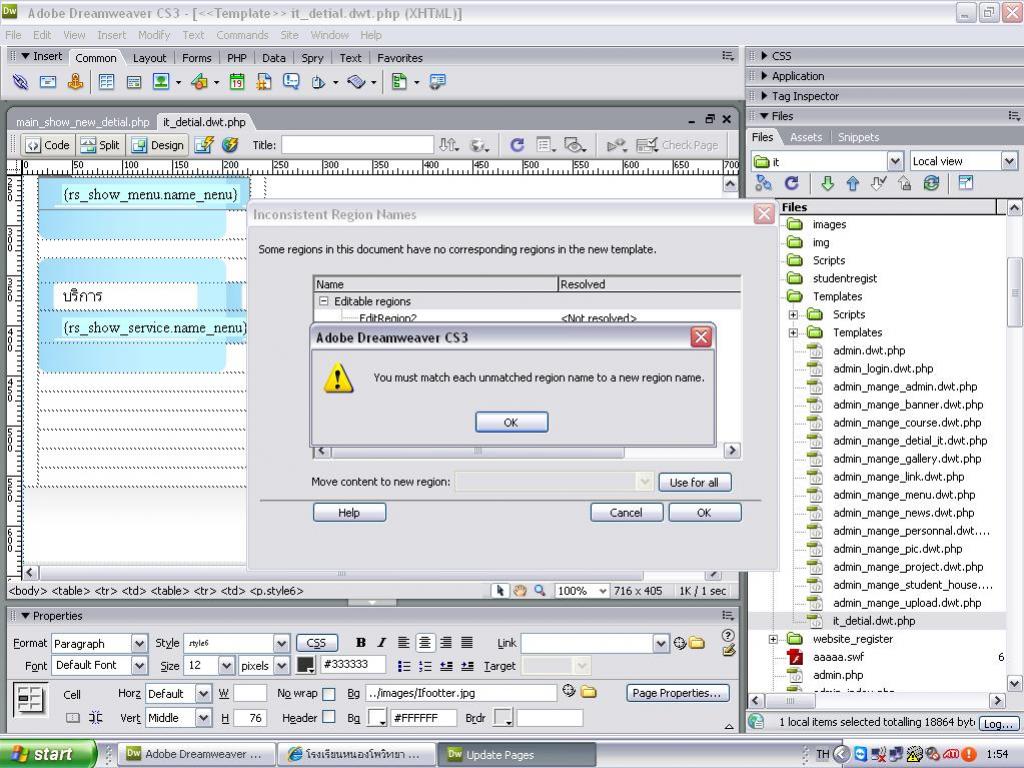Viewport: 1024px width, 768px height.
Task: Click the Merge Cells icon in Properties
Action: tap(72, 718)
